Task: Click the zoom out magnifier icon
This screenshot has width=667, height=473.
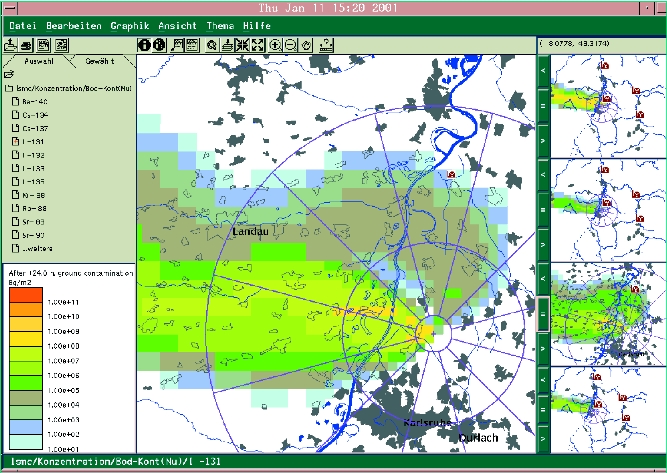Action: 290,45
